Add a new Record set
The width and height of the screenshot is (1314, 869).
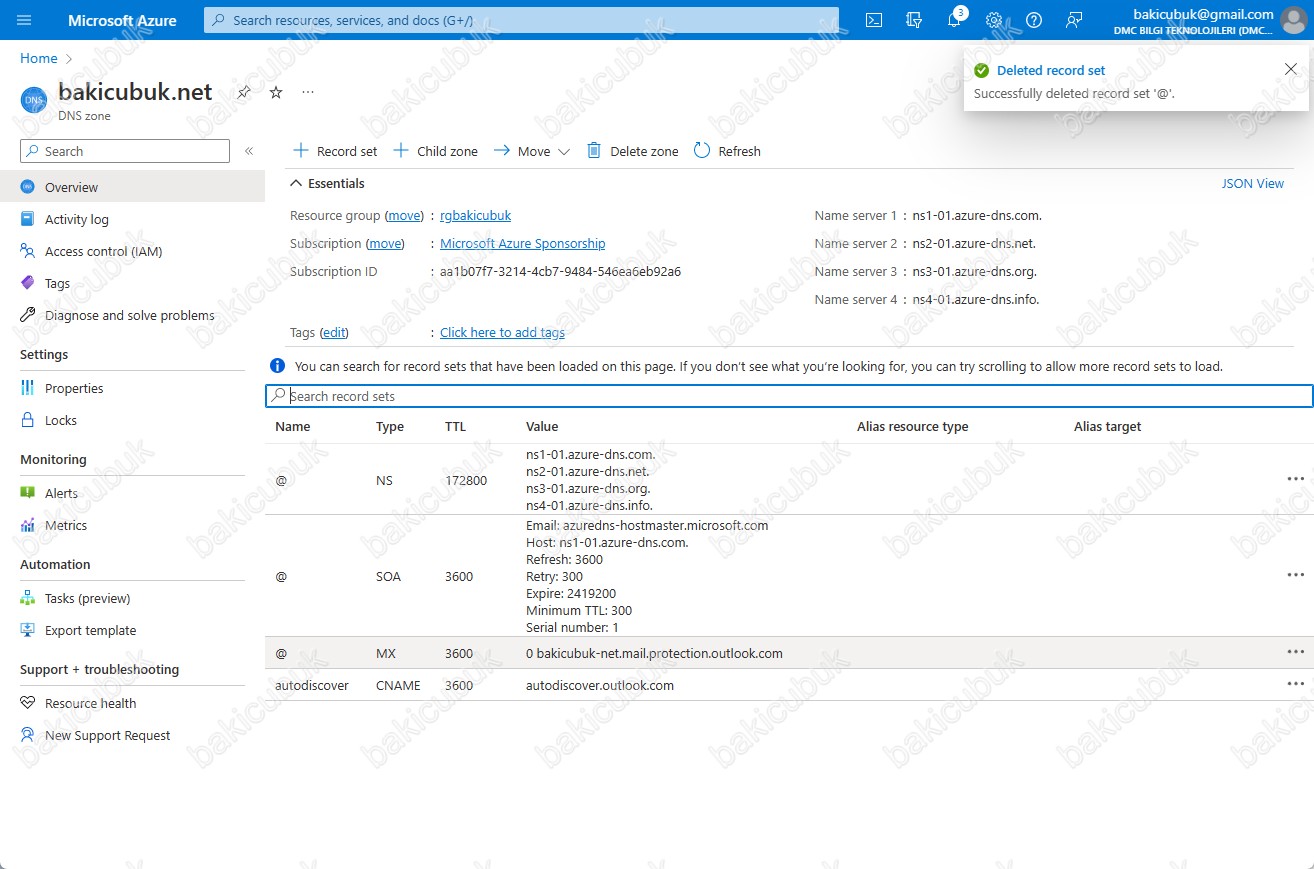tap(335, 151)
